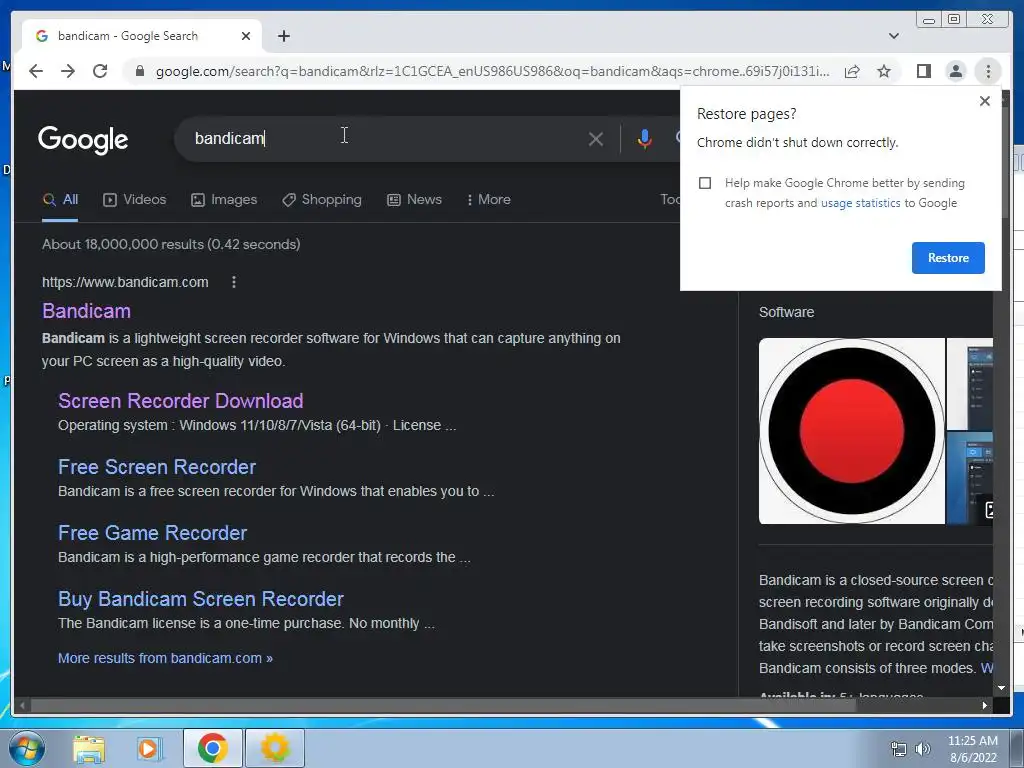
Task: Enable sending crash reports checkbox
Action: point(705,183)
